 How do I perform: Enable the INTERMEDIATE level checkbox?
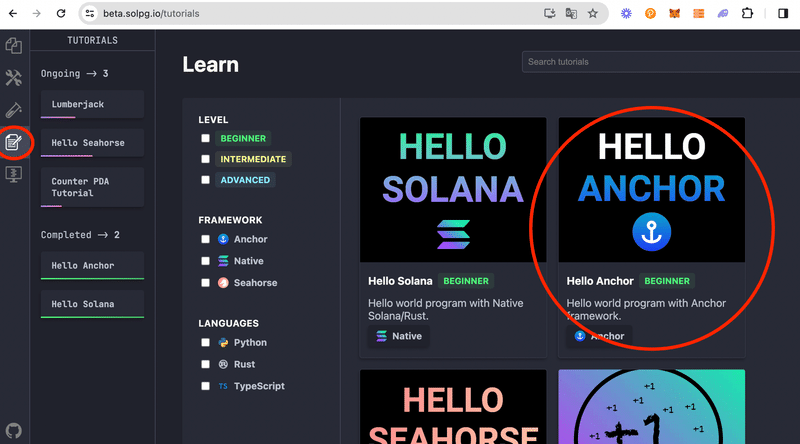coord(205,159)
